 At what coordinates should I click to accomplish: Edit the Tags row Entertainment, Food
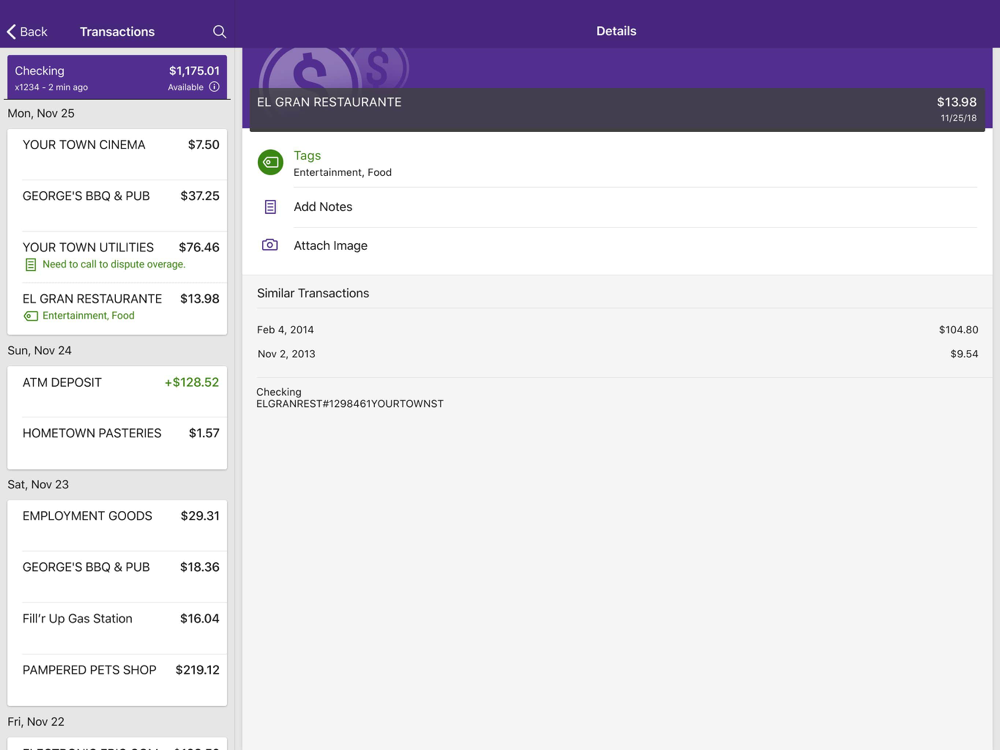(617, 163)
